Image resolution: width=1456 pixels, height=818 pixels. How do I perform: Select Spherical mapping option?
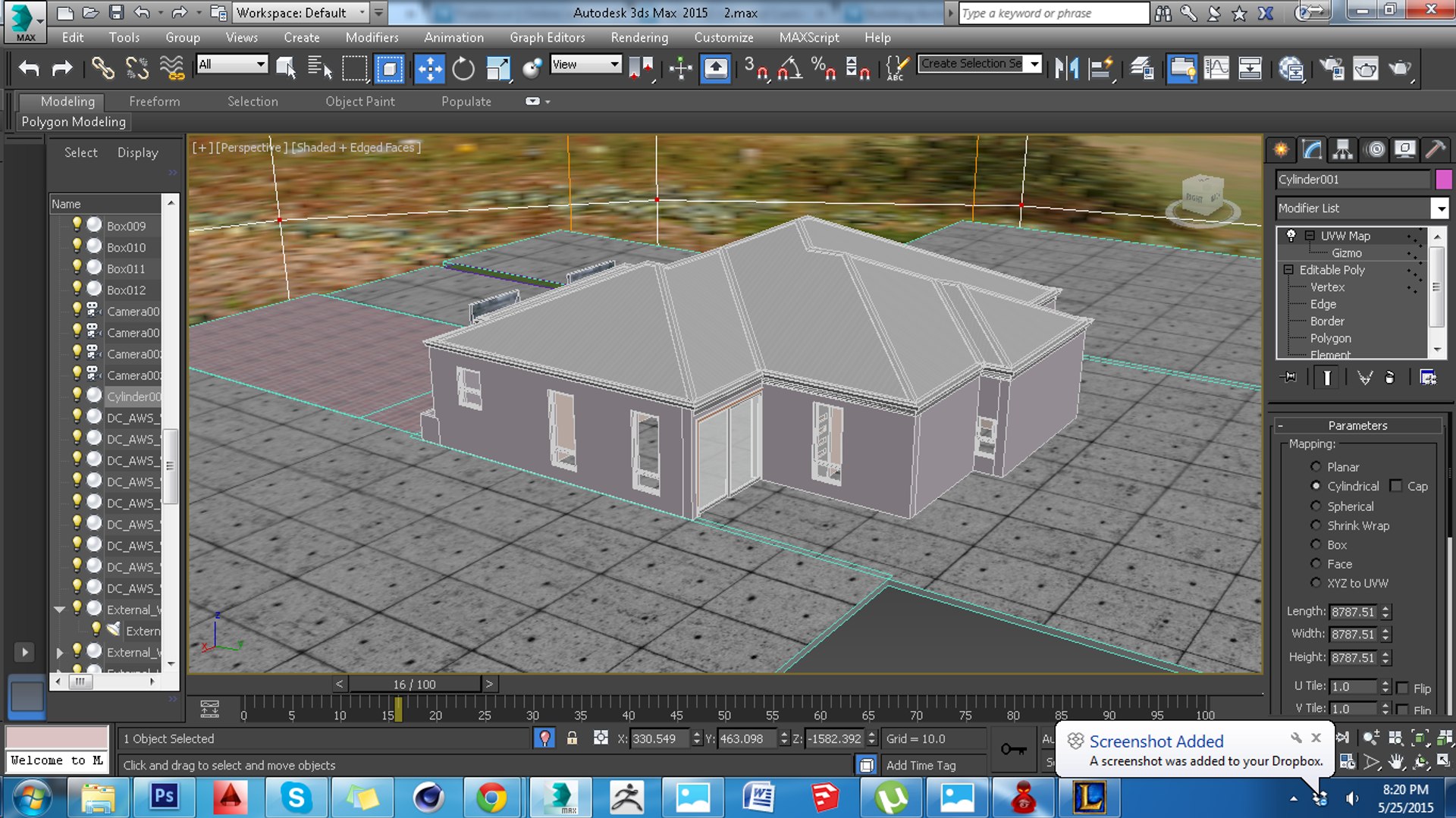(1316, 506)
